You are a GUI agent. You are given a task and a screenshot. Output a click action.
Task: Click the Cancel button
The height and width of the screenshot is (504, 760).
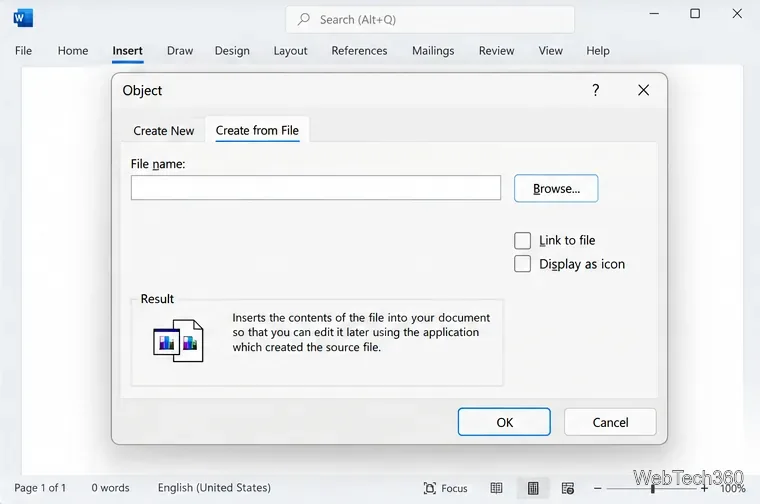pyautogui.click(x=610, y=422)
